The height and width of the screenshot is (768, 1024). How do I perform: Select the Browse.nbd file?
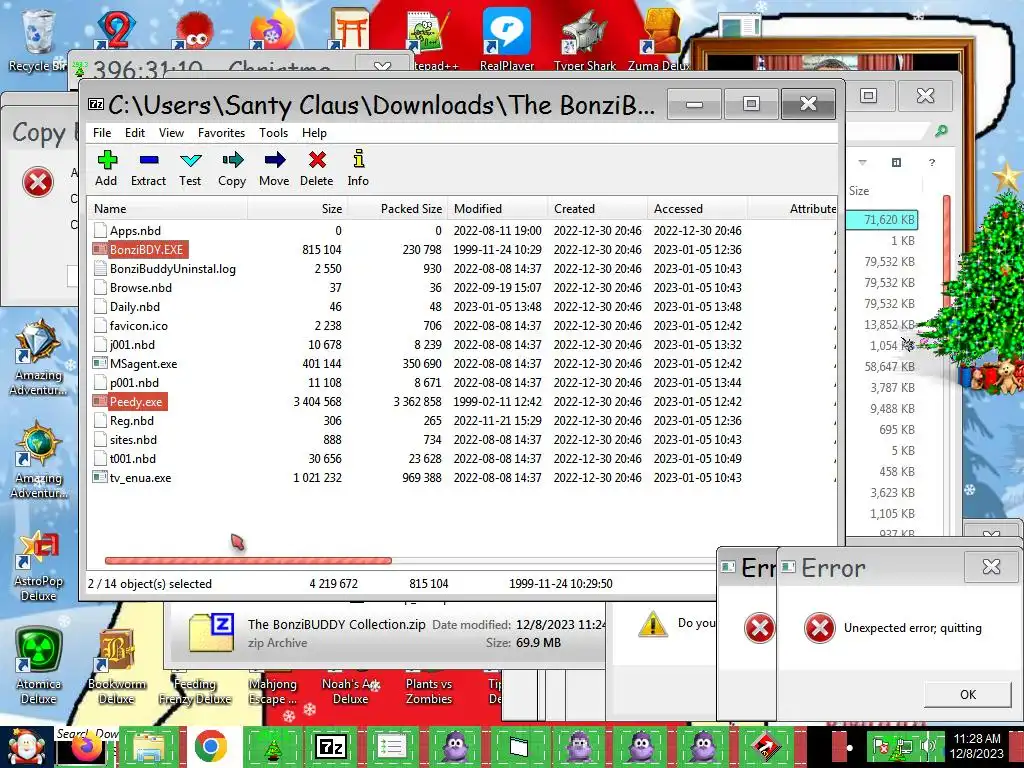pyautogui.click(x=140, y=287)
